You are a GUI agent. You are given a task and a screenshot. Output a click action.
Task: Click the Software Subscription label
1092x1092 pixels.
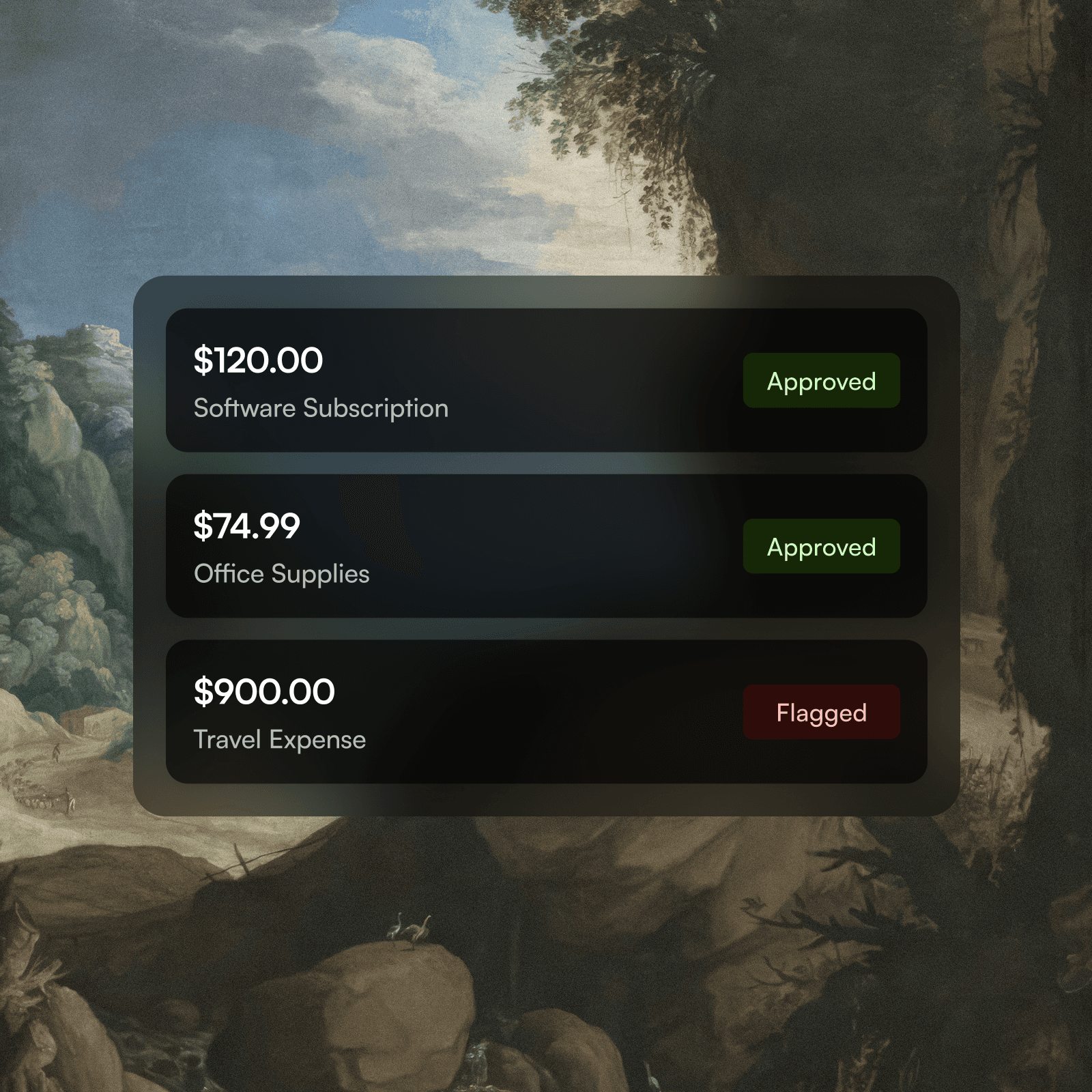(321, 408)
